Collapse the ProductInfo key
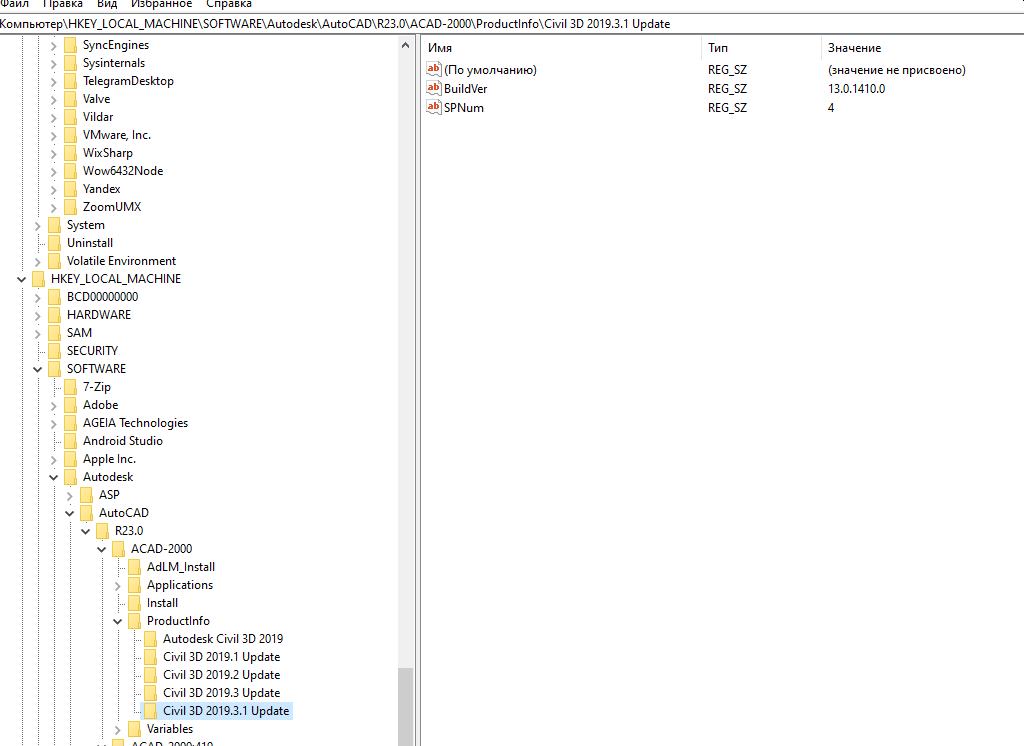Image resolution: width=1024 pixels, height=746 pixels. pyautogui.click(x=118, y=621)
